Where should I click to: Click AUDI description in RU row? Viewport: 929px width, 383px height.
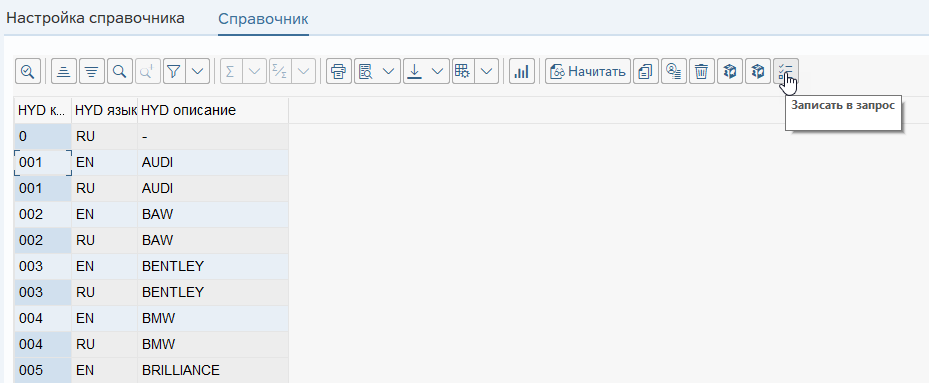point(213,189)
